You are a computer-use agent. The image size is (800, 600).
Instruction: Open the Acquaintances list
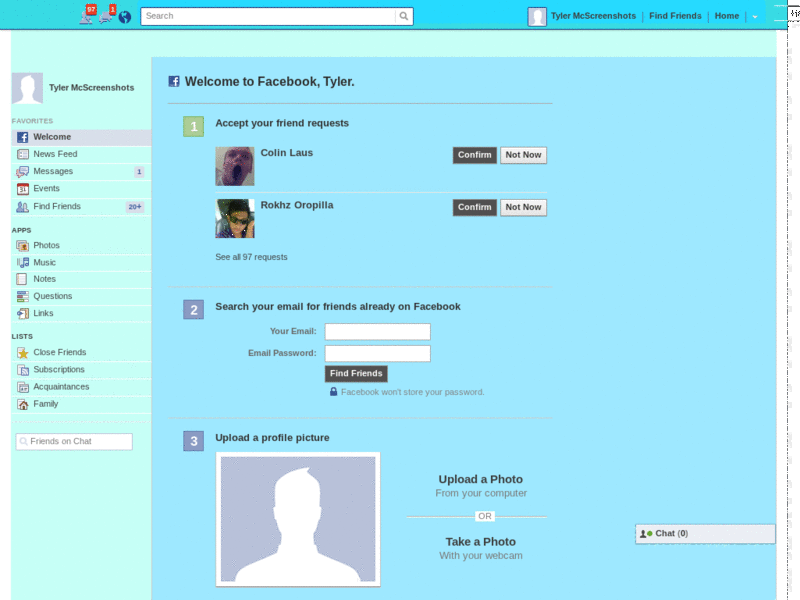pos(81,387)
